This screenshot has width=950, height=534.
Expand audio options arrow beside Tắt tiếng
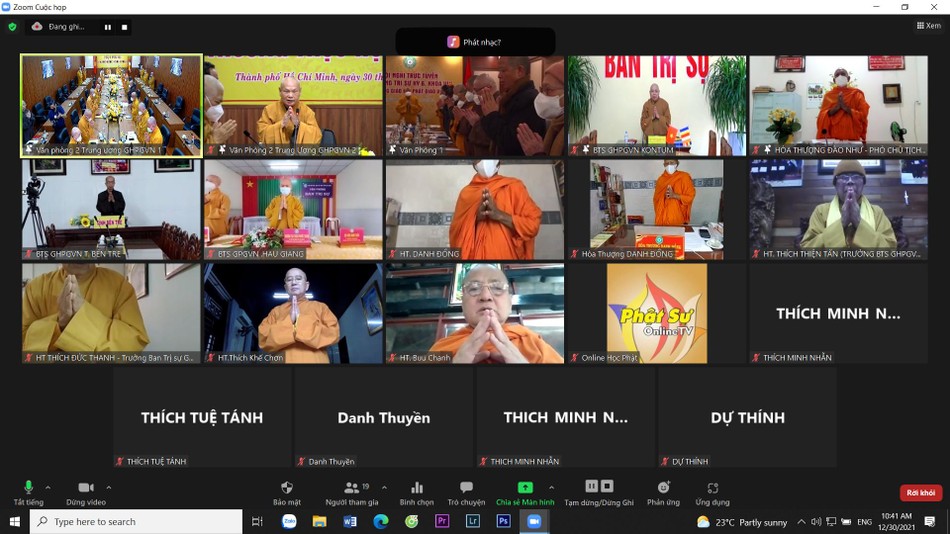coord(48,488)
